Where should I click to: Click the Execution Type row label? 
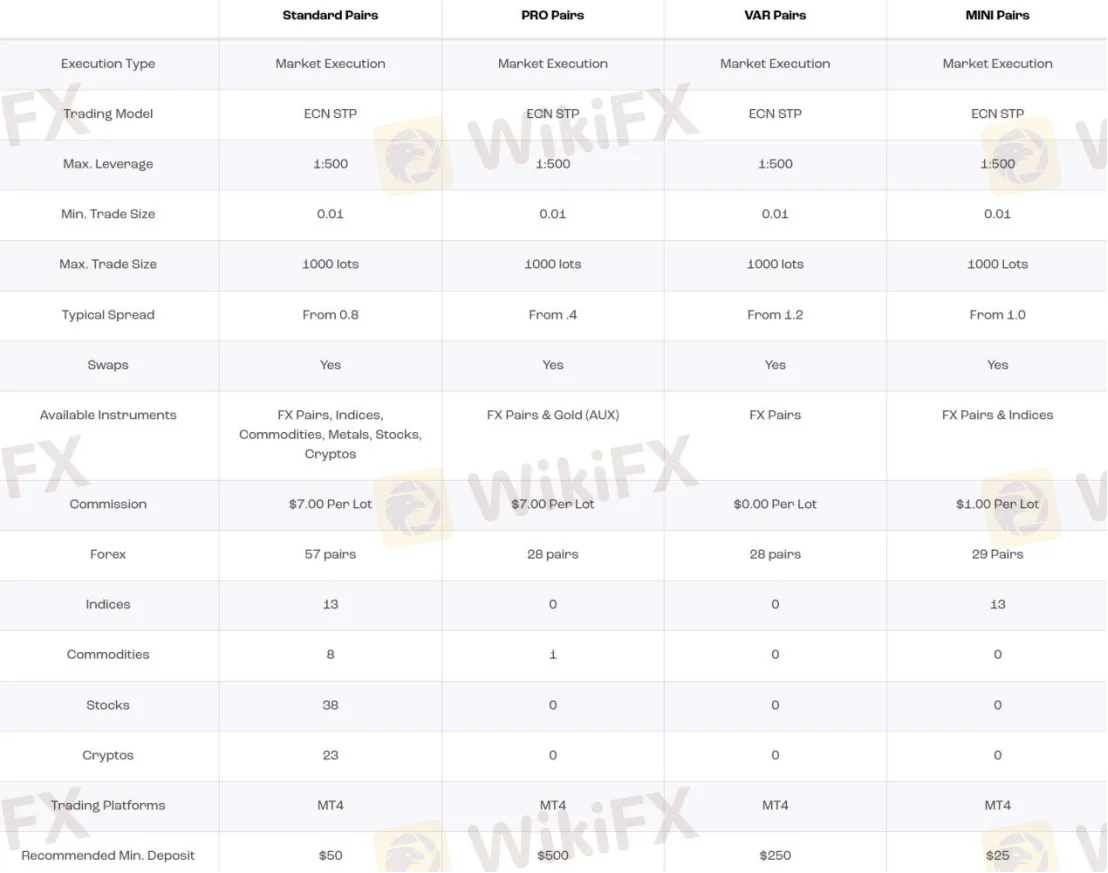tap(108, 64)
